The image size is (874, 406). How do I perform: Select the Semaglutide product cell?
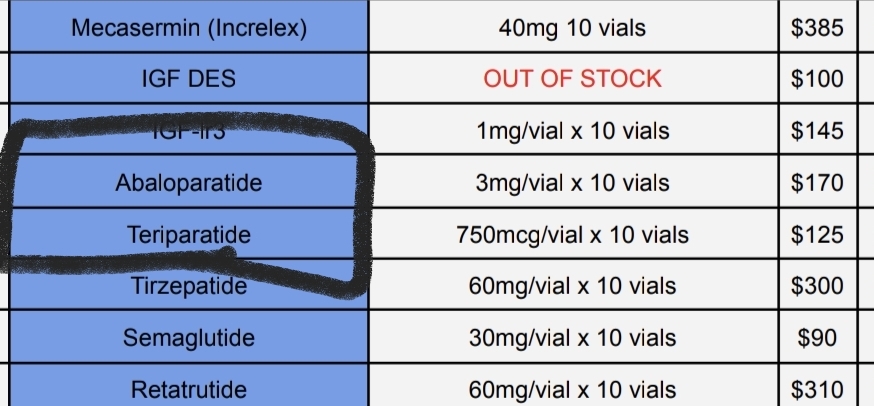click(189, 338)
